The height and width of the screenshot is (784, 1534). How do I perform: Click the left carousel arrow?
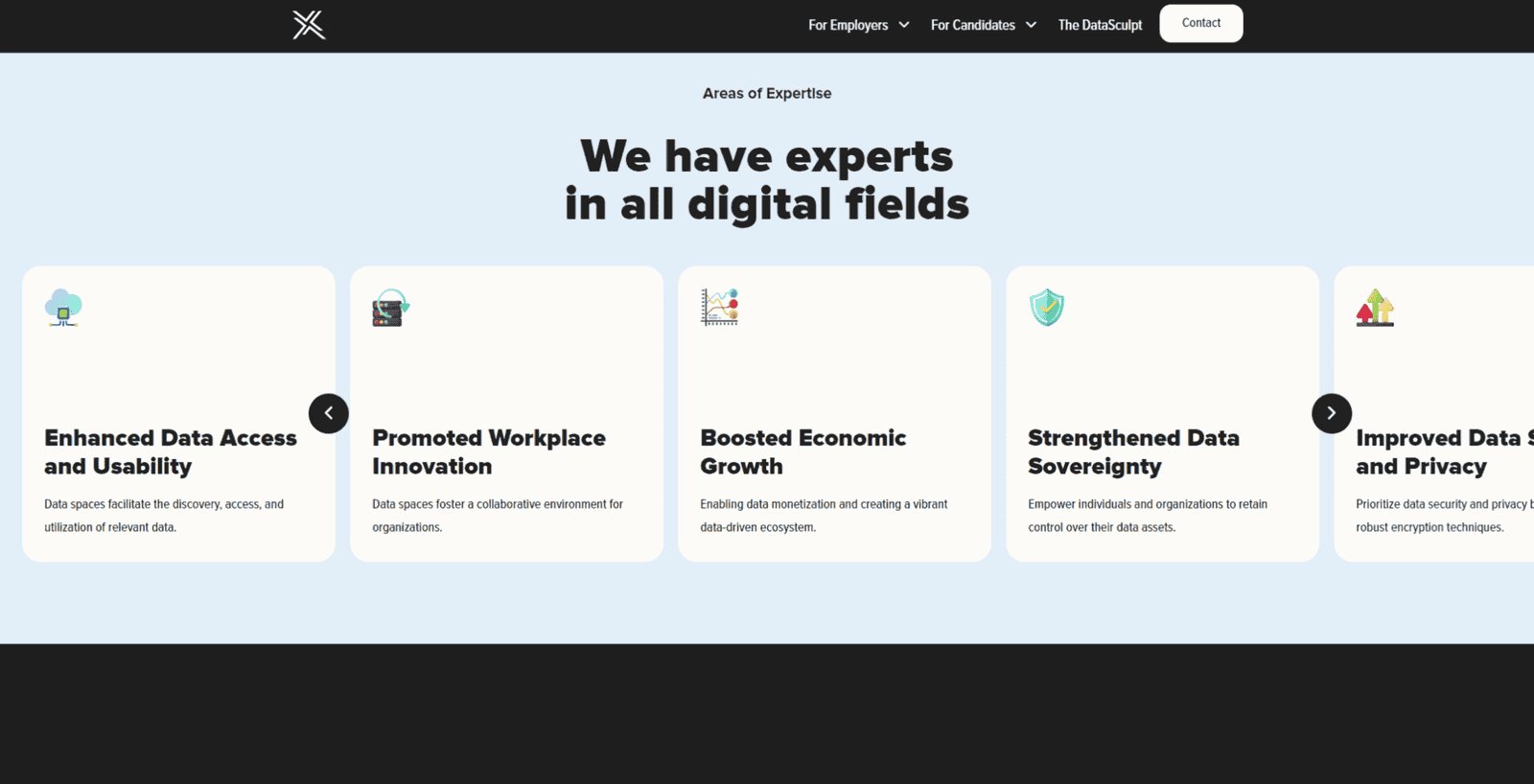(x=328, y=413)
